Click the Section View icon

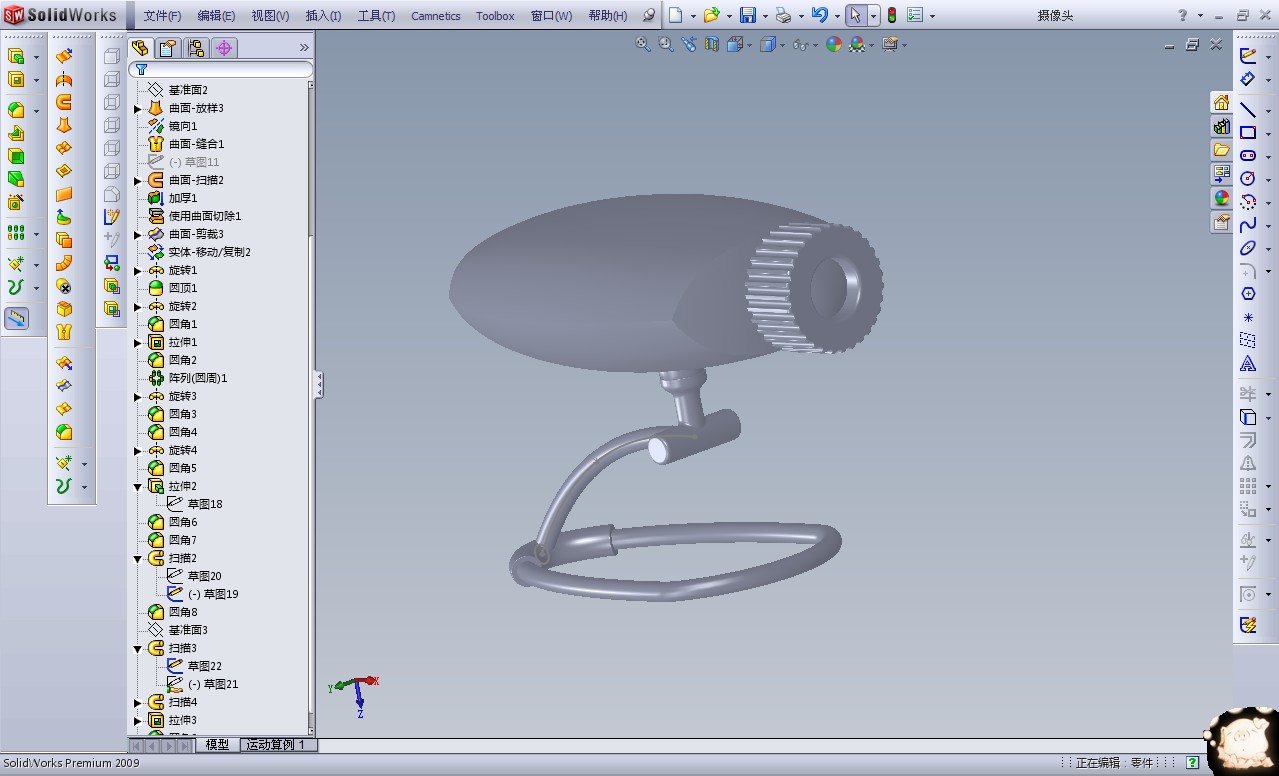tap(712, 44)
